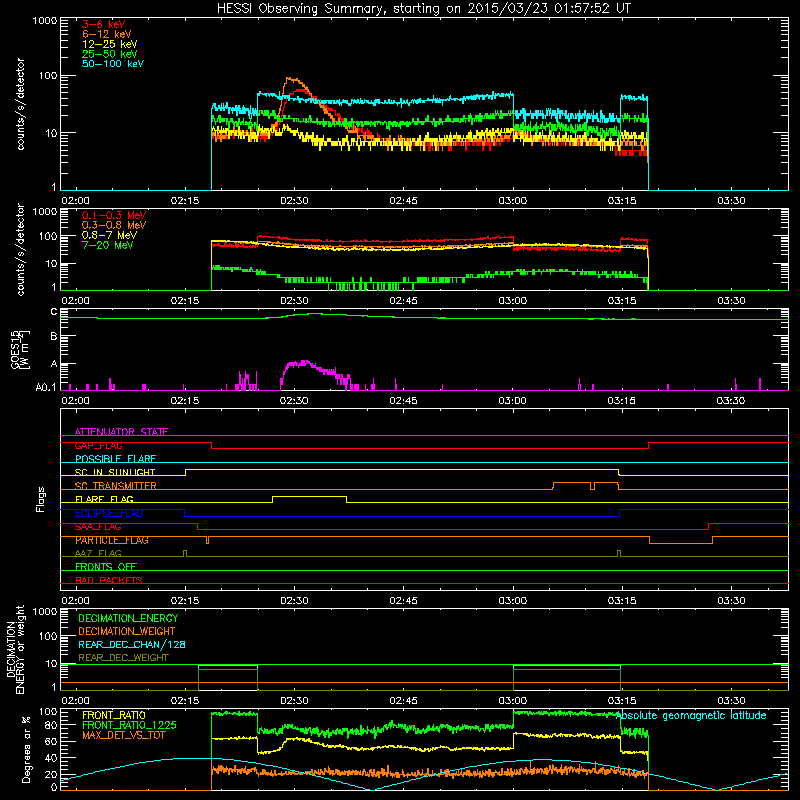Click the 0.3-0.8 MeV legend label
The width and height of the screenshot is (800, 800).
[114, 225]
